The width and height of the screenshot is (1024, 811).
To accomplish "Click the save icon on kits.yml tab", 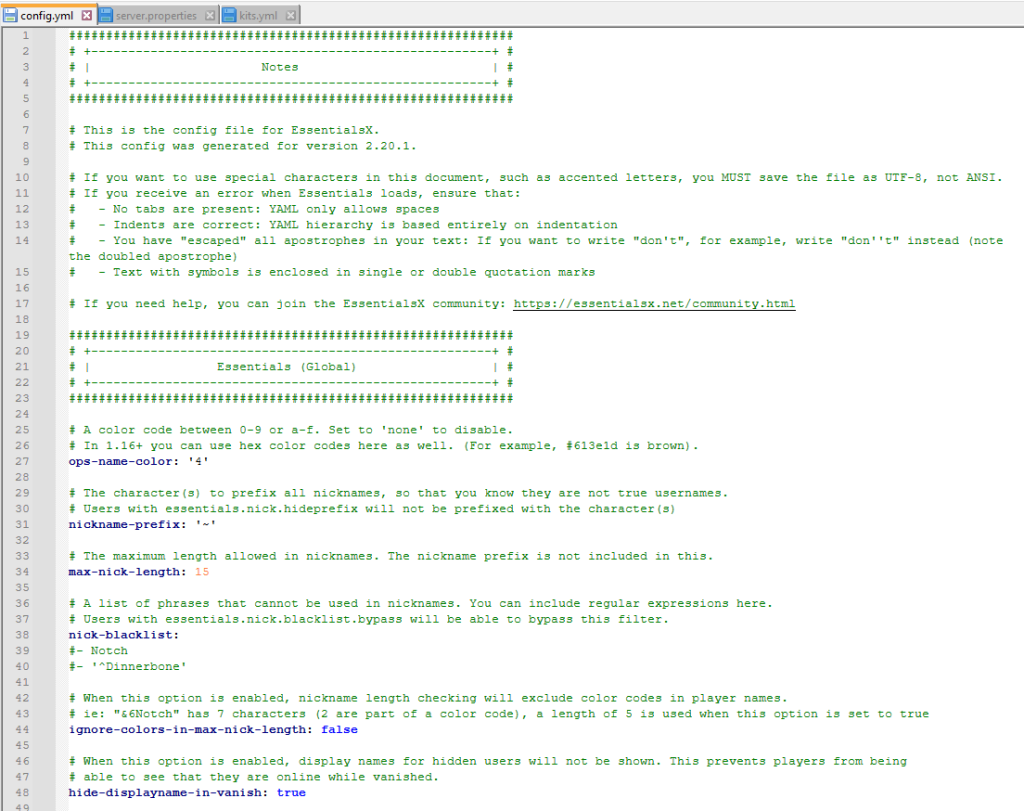I will coord(230,16).
